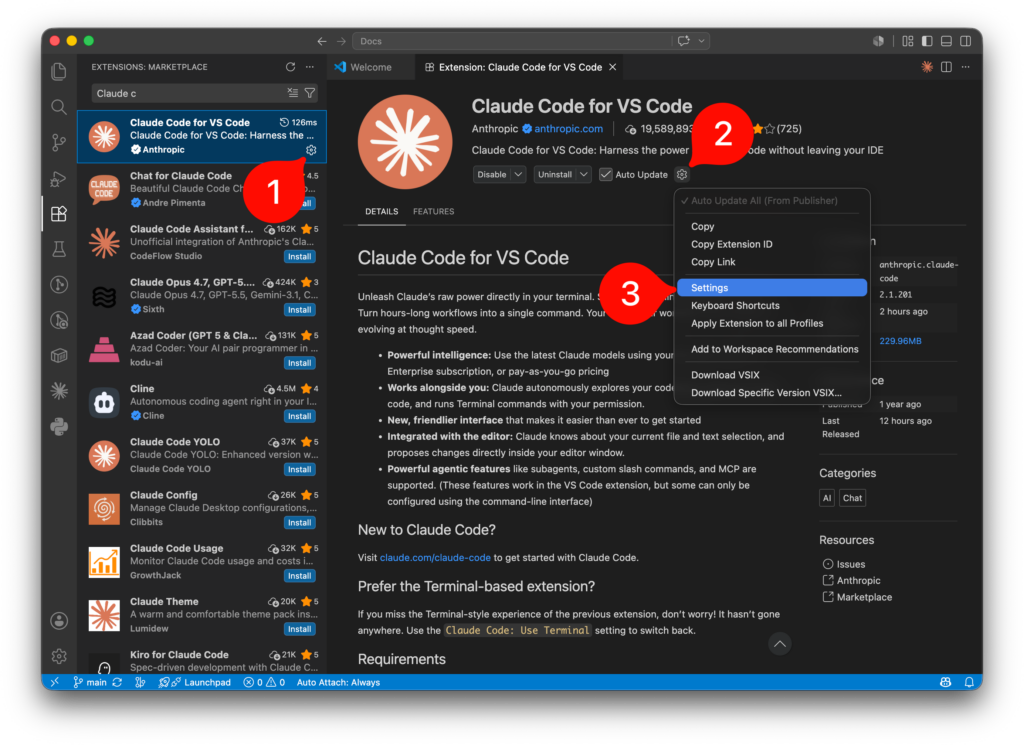Customize layout from title bar
1024x745 pixels.
coord(908,41)
